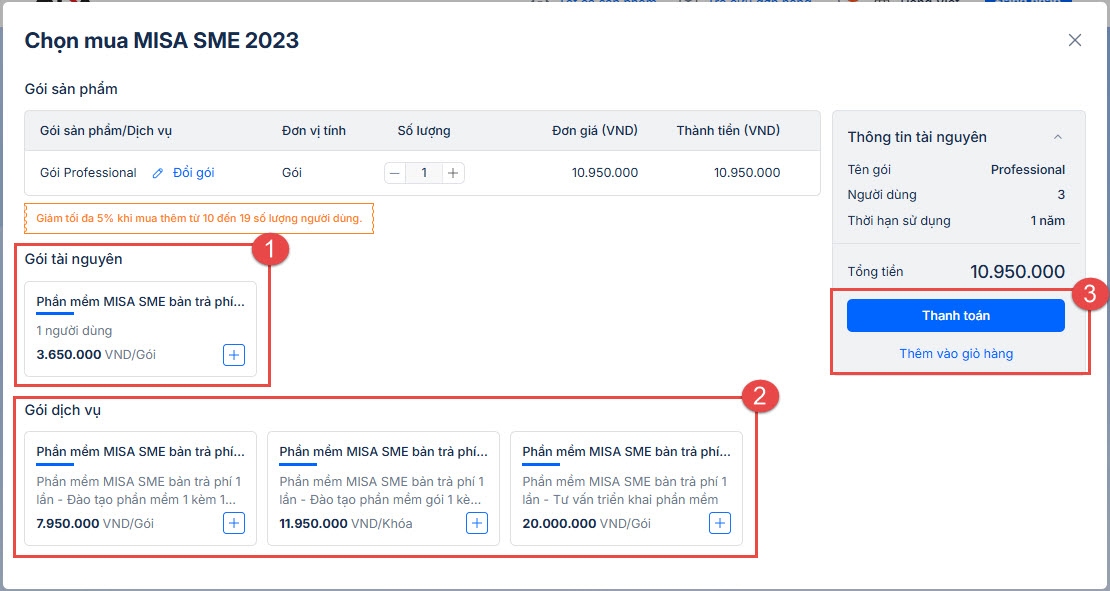Decrease quantity with minus button
This screenshot has width=1110, height=591.
click(x=395, y=173)
